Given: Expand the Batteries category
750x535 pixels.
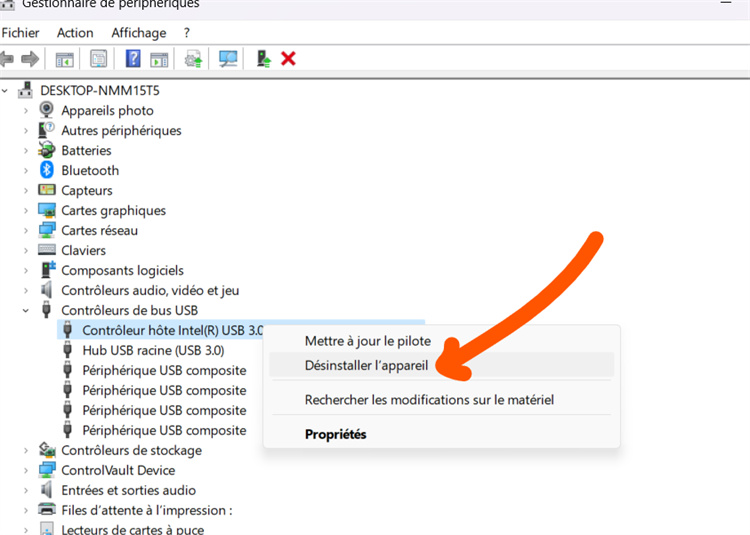Looking at the screenshot, I should (26, 151).
